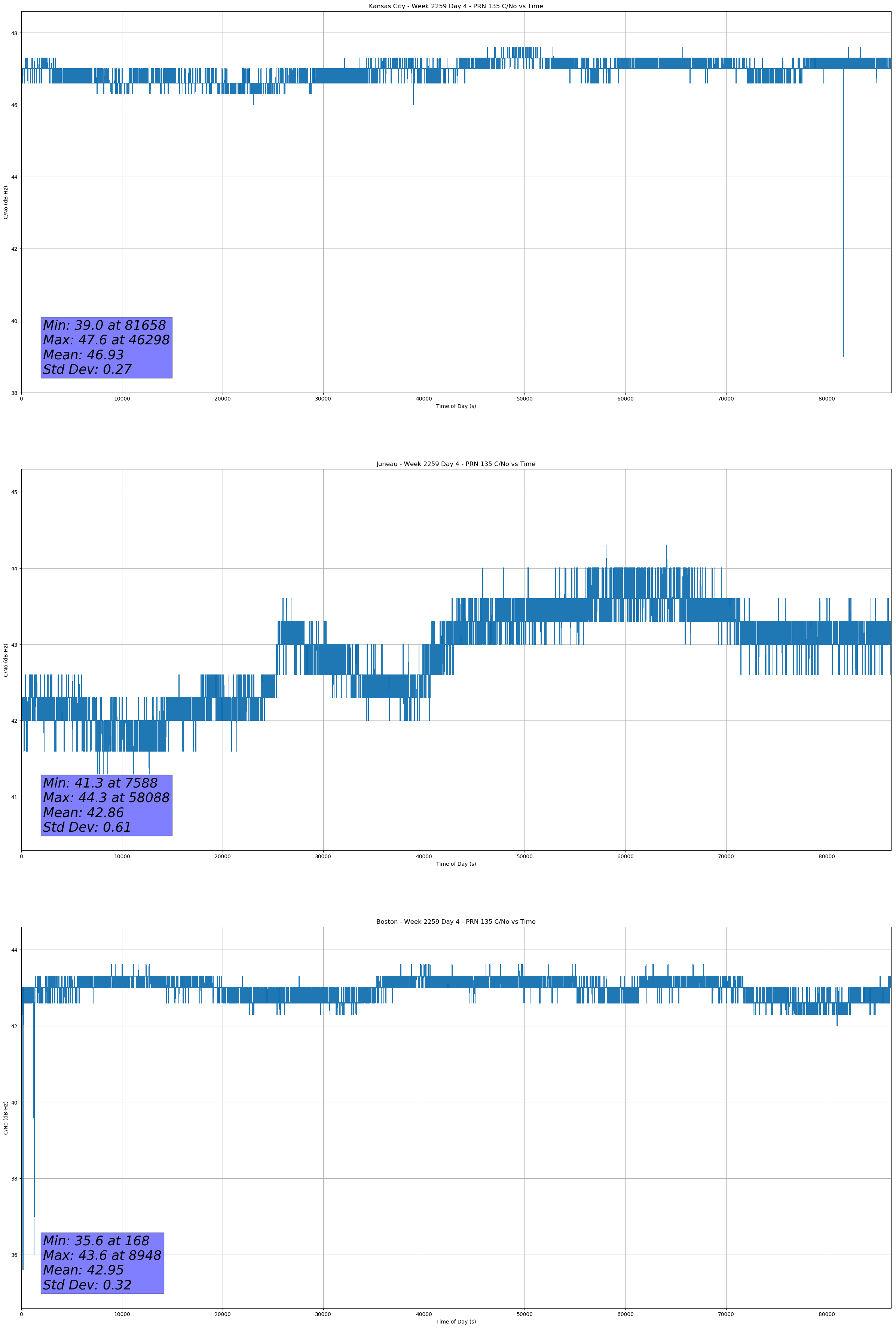Click the Juneau chart title
The width and height of the screenshot is (896, 1328).
coord(456,464)
